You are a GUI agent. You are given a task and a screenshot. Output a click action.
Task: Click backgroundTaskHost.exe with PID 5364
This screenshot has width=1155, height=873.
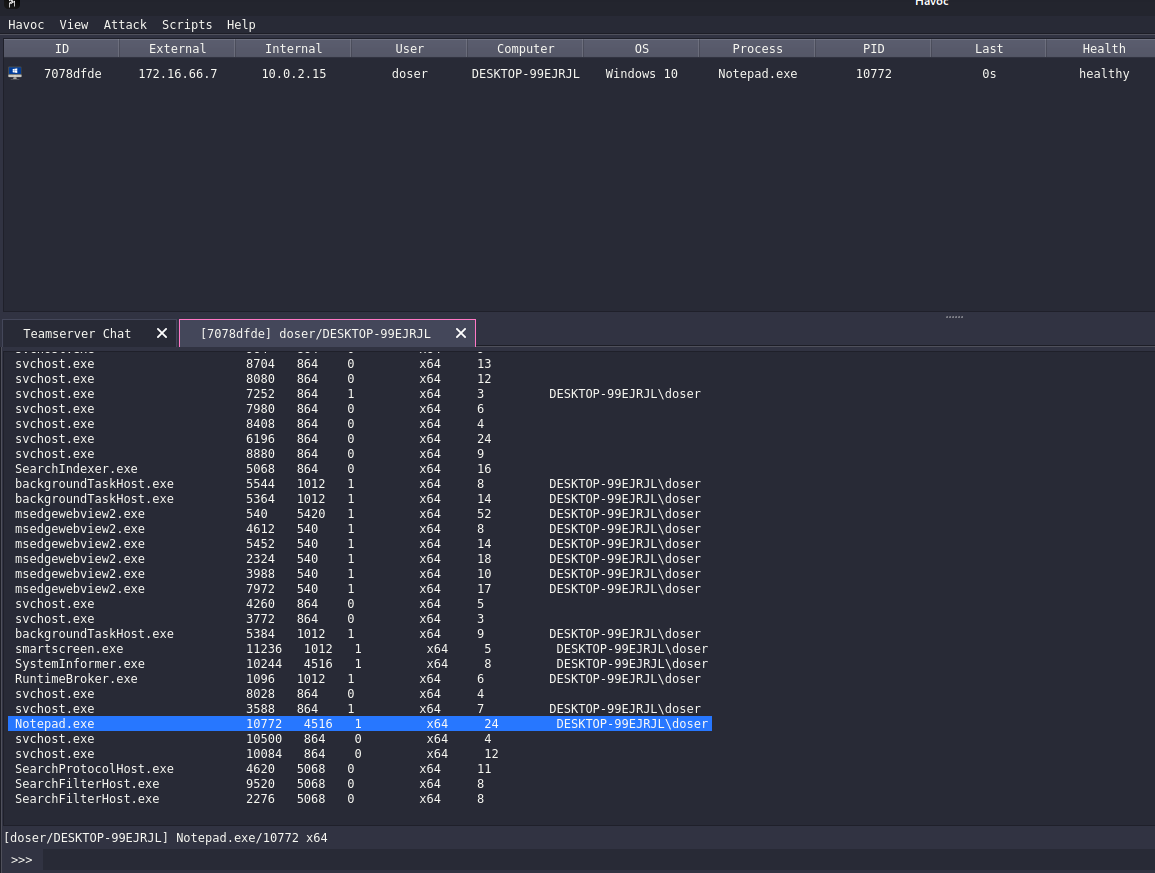(x=94, y=499)
